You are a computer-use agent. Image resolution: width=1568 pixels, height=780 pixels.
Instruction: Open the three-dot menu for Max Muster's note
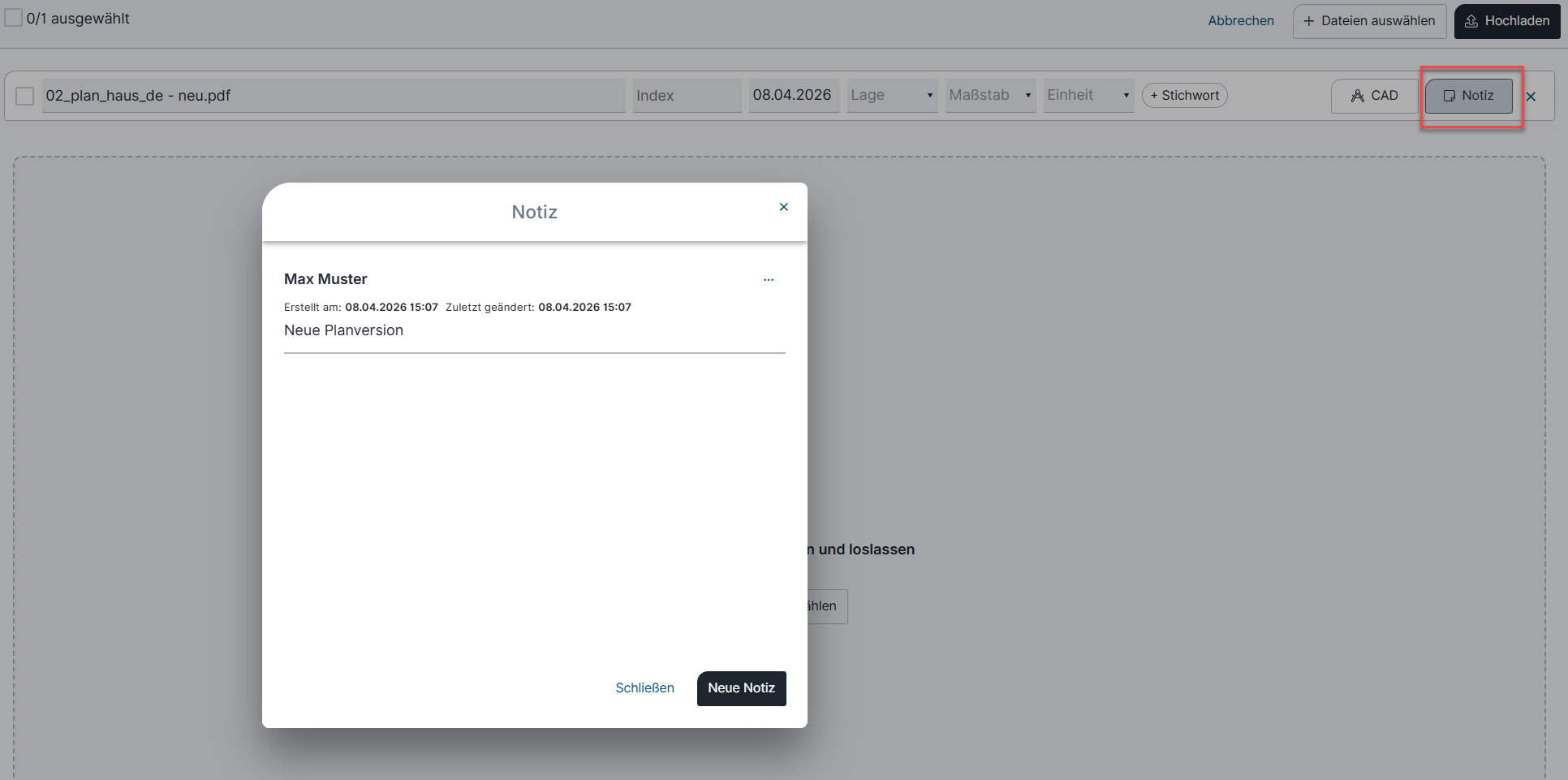point(768,280)
